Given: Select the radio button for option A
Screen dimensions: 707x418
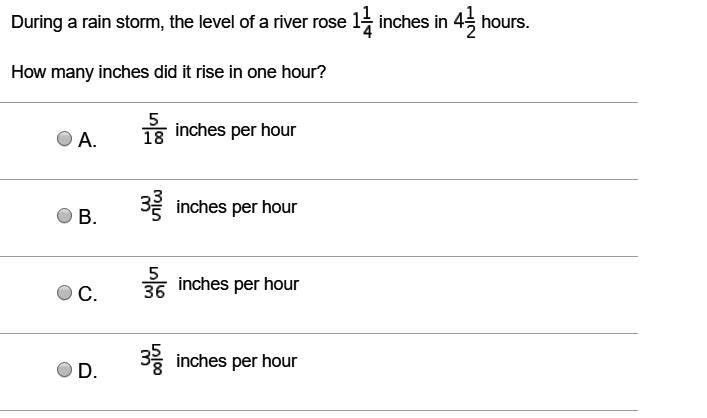Looking at the screenshot, I should click(x=66, y=140).
